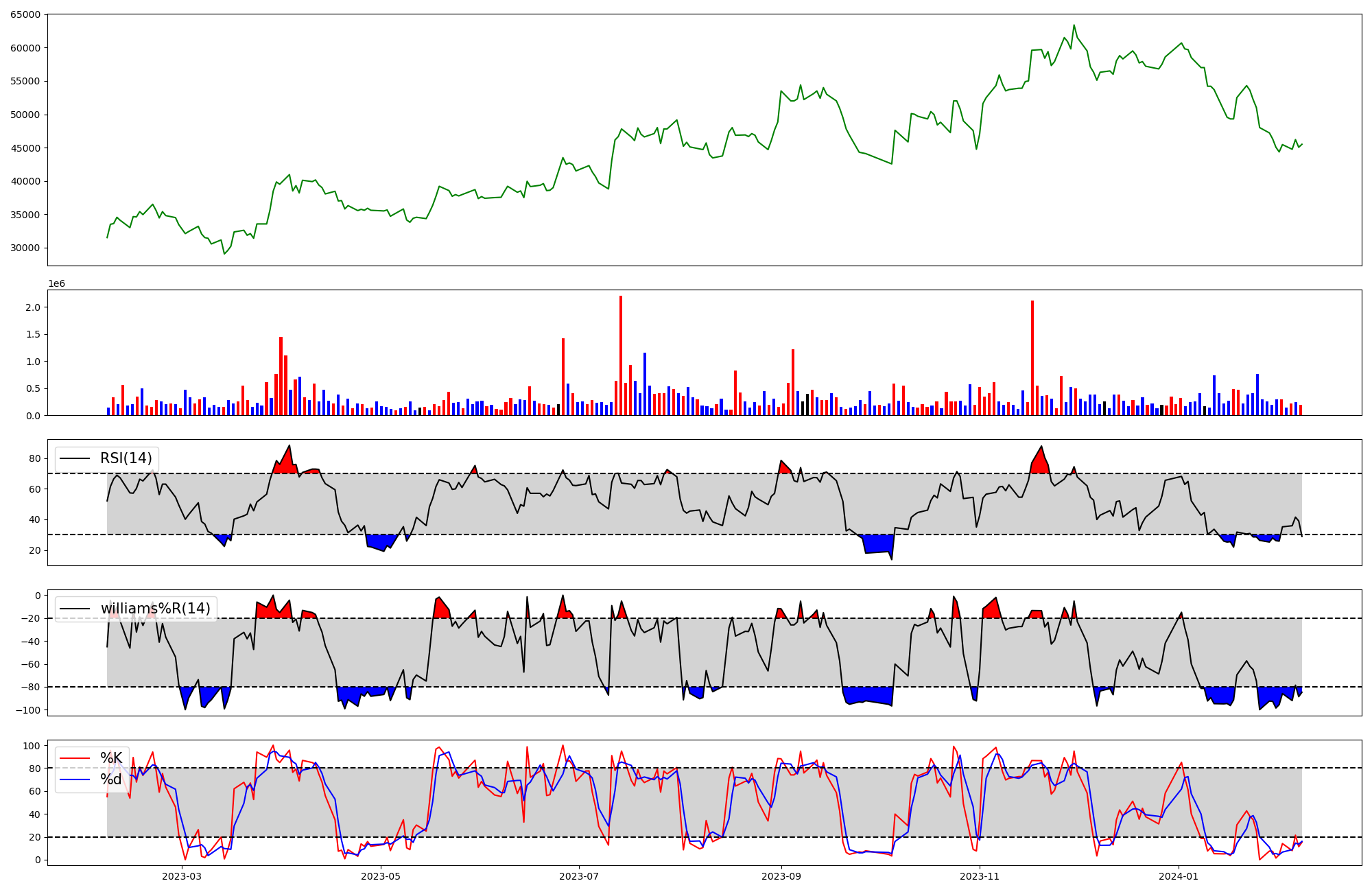This screenshot has height=892, width=1372.
Task: Click the tallest red volume bar in July 2023
Action: [621, 357]
